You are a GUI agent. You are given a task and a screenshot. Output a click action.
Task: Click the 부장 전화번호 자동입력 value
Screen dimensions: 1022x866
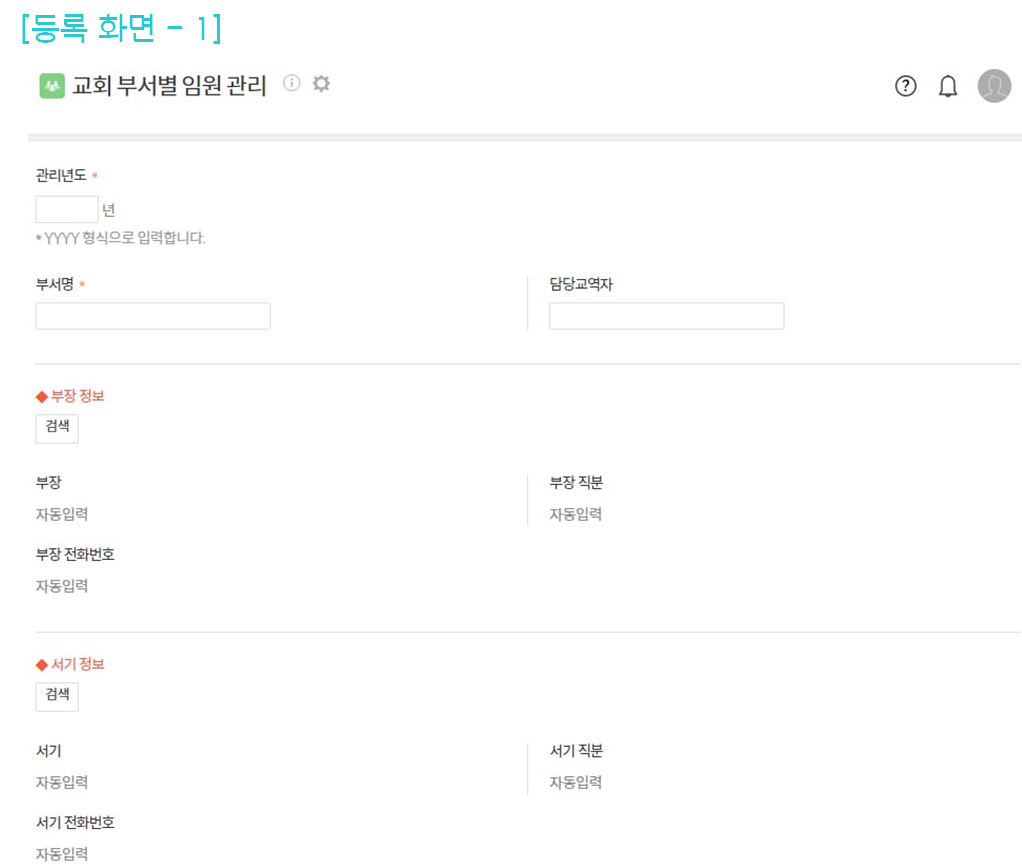click(x=62, y=586)
